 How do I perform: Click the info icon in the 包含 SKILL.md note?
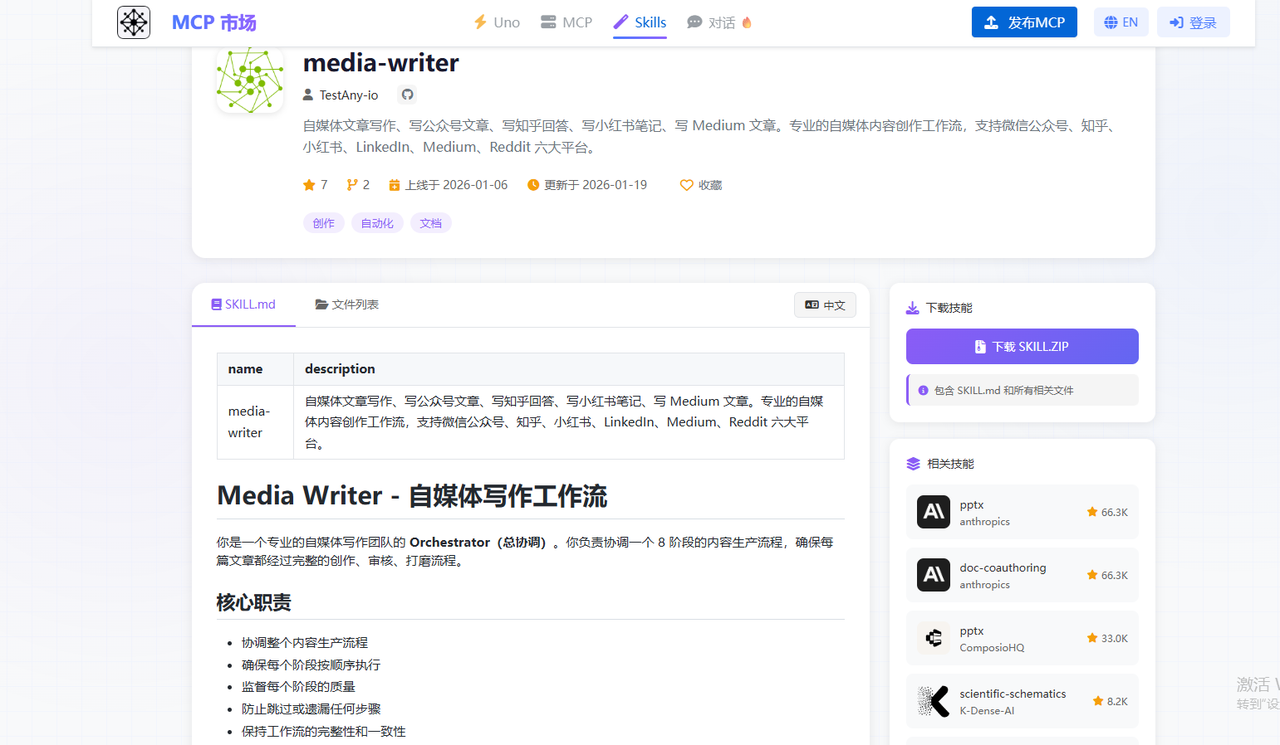pos(923,390)
